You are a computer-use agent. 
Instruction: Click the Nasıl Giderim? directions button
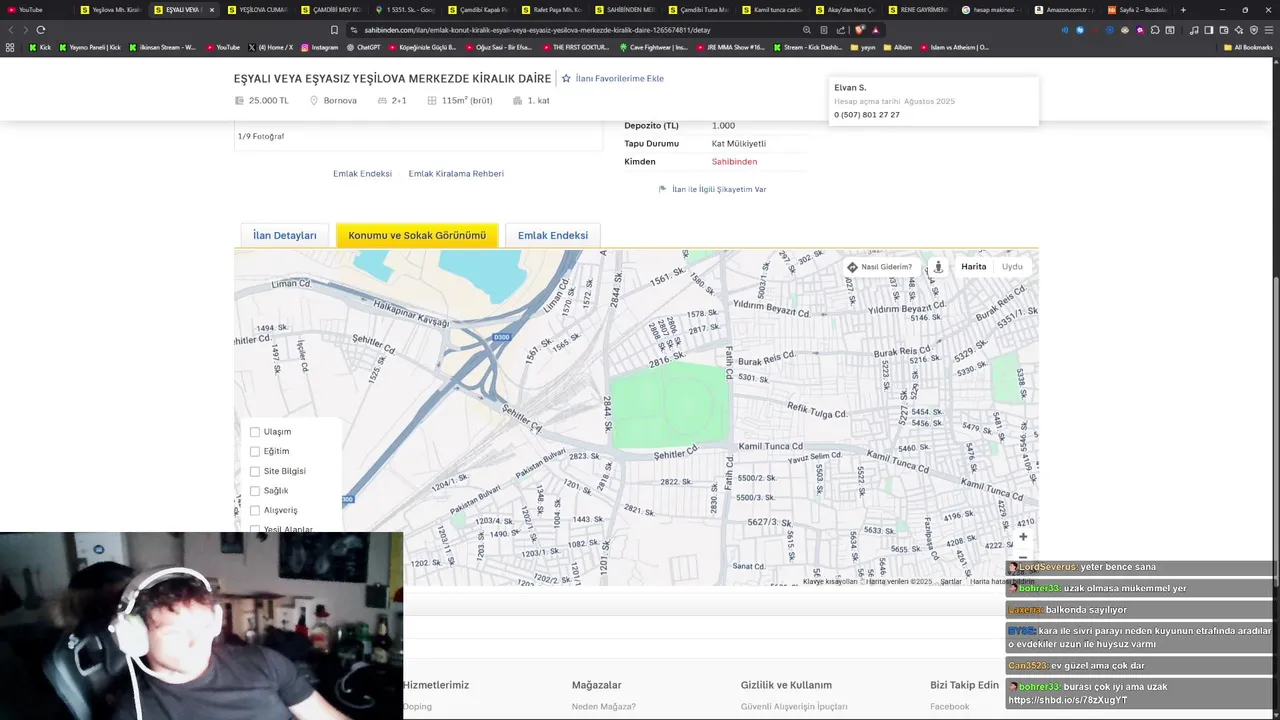(x=880, y=267)
